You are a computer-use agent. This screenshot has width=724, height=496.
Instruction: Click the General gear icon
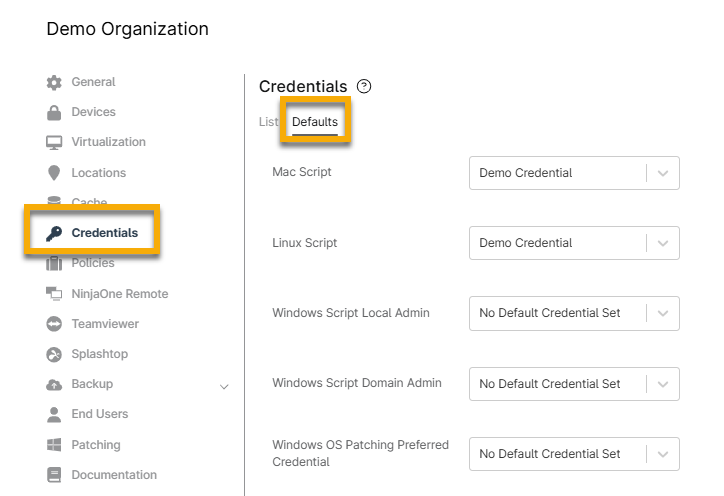54,82
